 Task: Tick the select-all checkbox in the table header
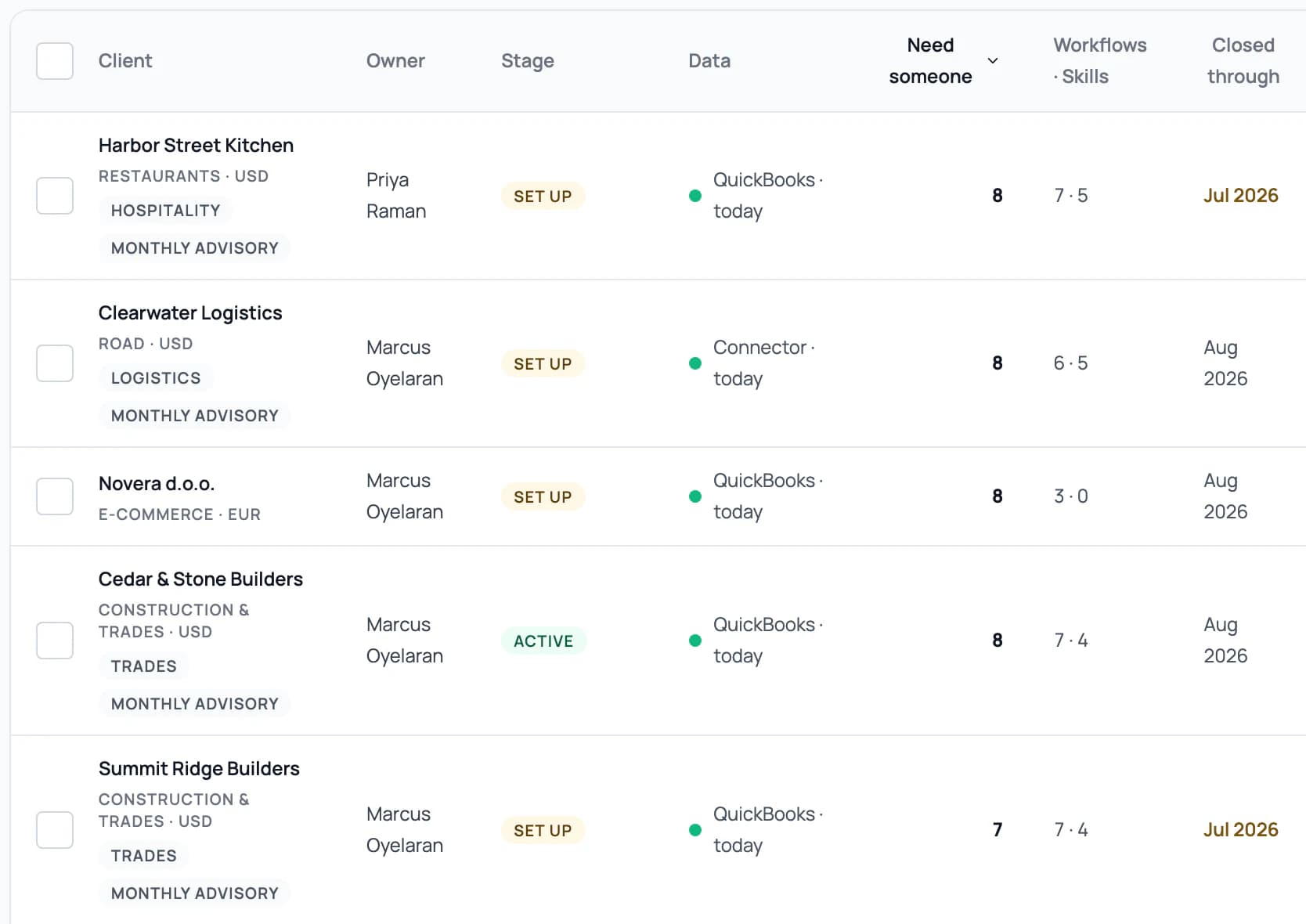(55, 61)
